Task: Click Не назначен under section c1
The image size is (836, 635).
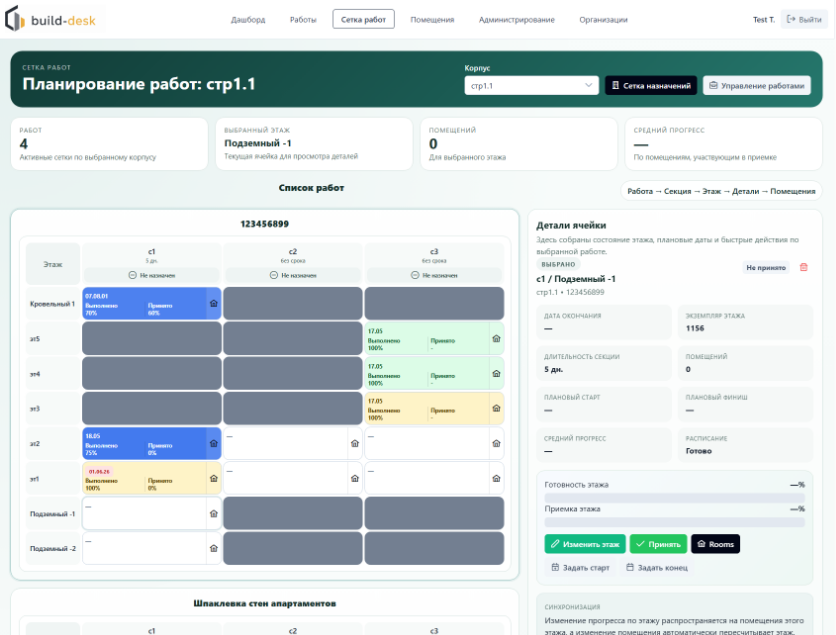Action: (x=152, y=275)
